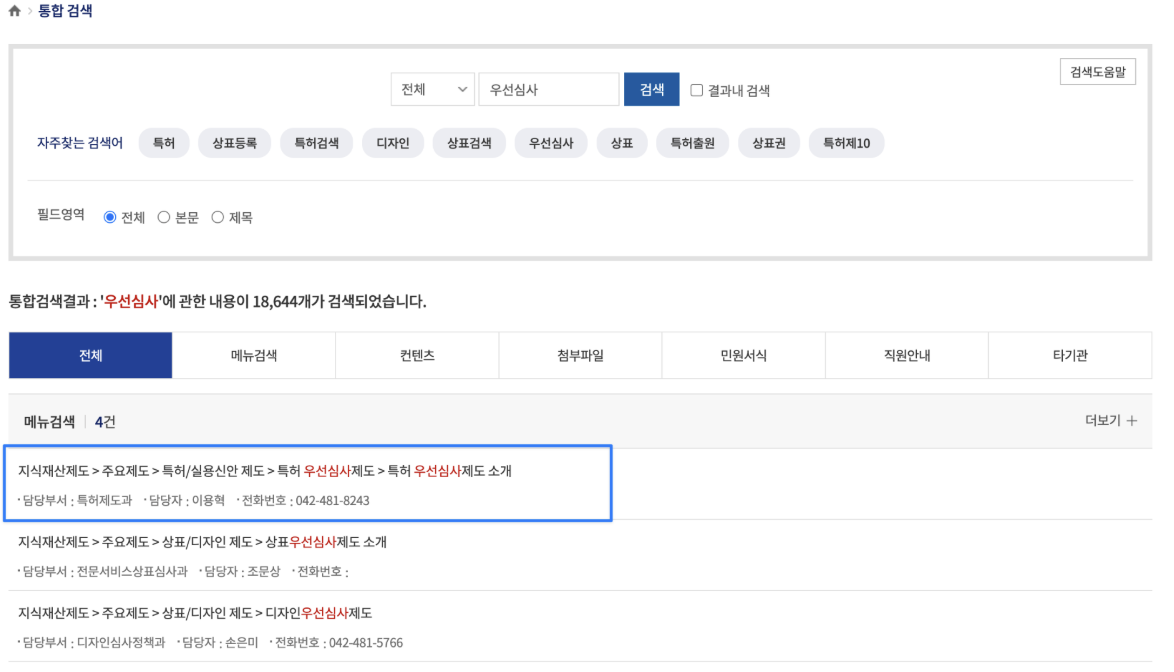
Task: Switch to the 타기관 tab
Action: click(x=1070, y=355)
